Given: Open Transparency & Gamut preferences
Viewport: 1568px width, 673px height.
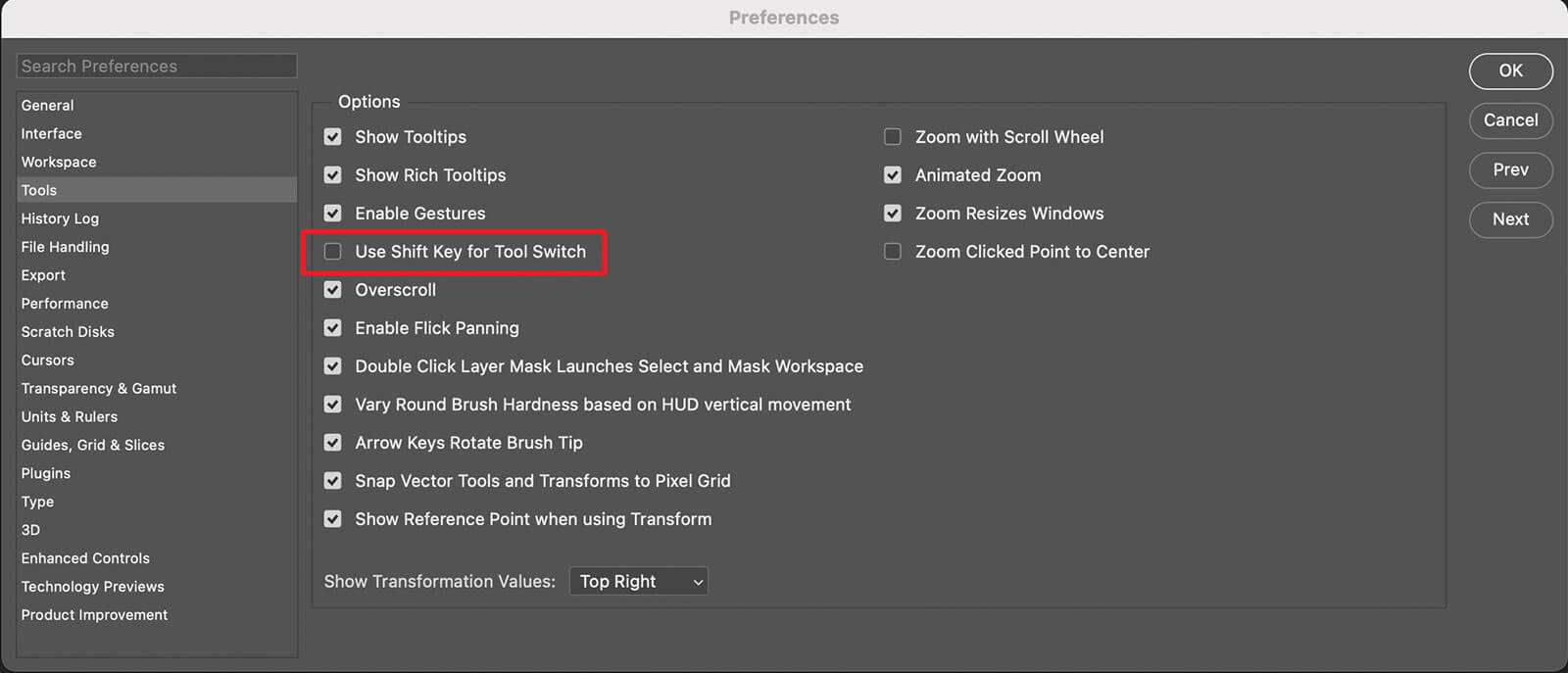Looking at the screenshot, I should pyautogui.click(x=99, y=389).
